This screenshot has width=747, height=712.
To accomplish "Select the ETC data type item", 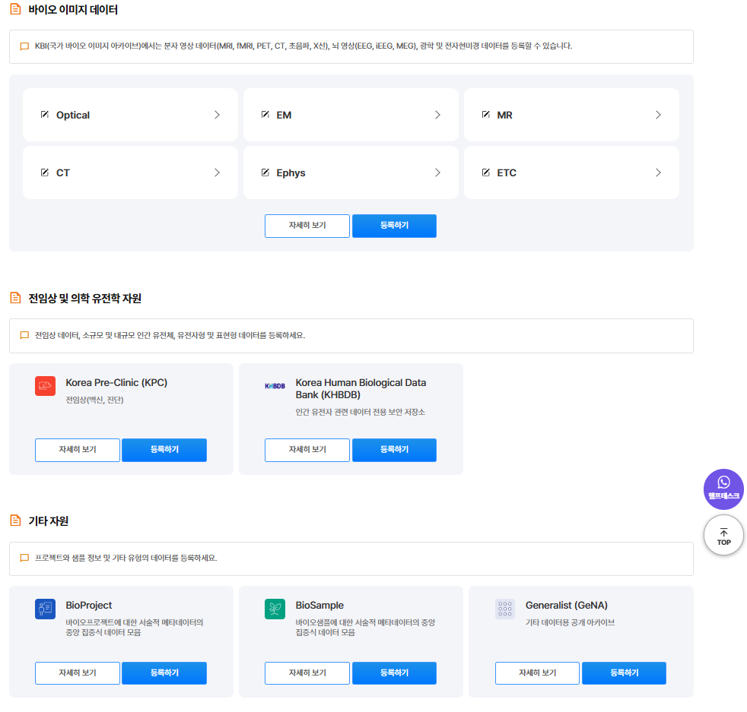I will click(x=570, y=173).
